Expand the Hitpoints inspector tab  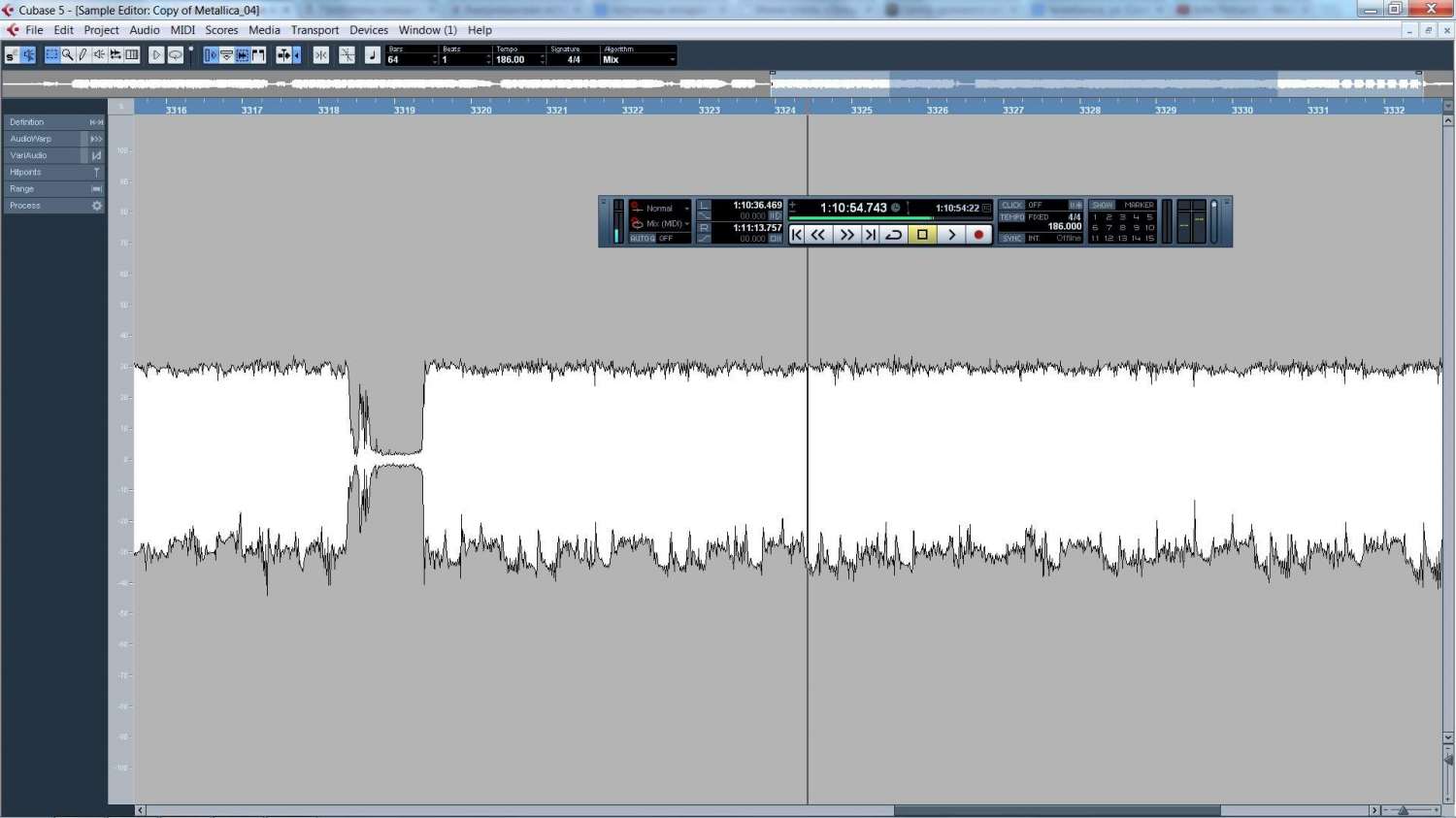[x=54, y=172]
